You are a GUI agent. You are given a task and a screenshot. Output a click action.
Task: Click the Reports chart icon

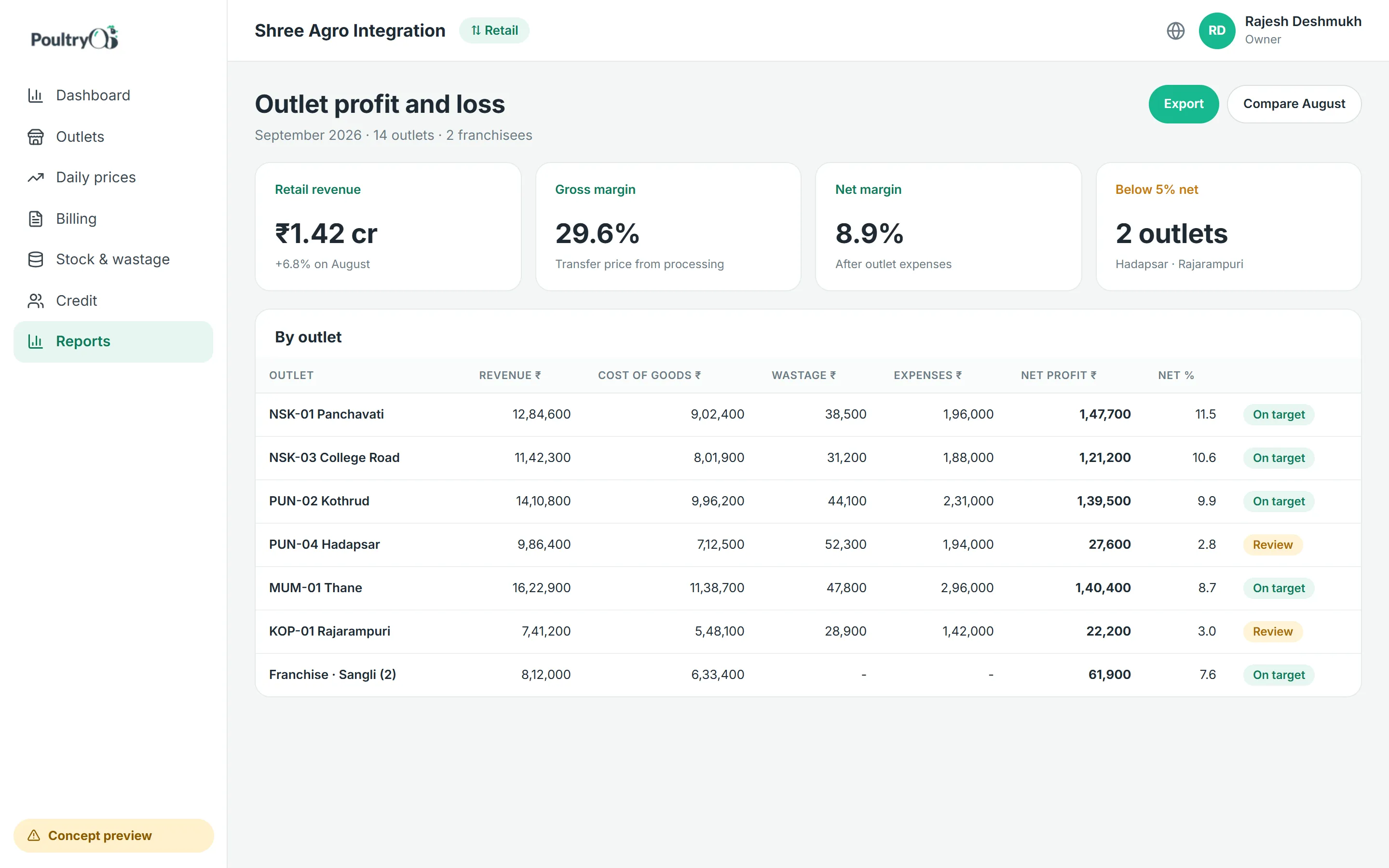tap(36, 341)
